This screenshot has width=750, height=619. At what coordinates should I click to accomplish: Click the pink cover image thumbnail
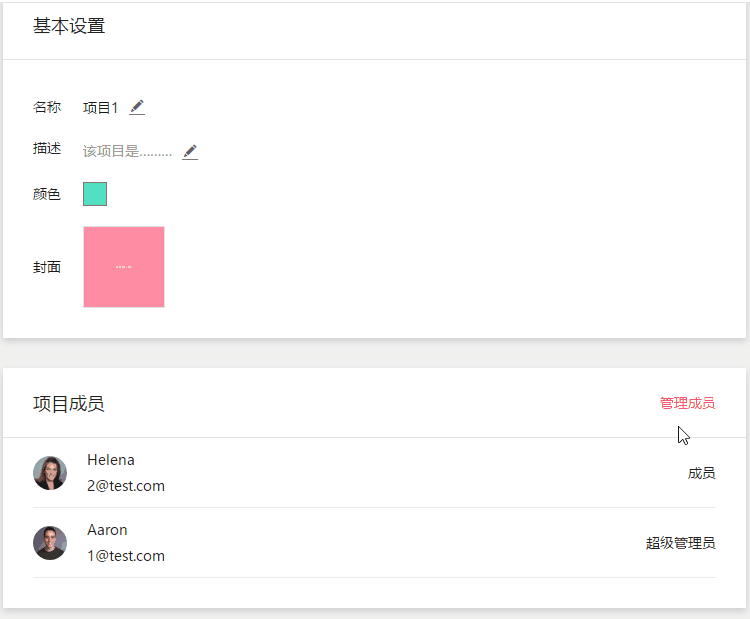pyautogui.click(x=124, y=267)
